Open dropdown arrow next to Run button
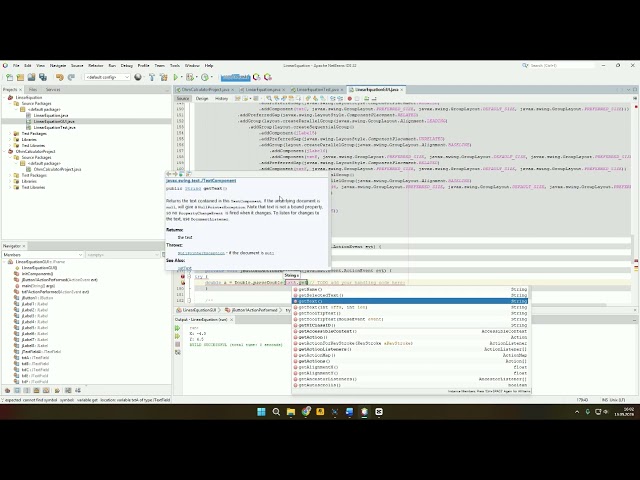This screenshot has height=480, width=640. coord(182,77)
